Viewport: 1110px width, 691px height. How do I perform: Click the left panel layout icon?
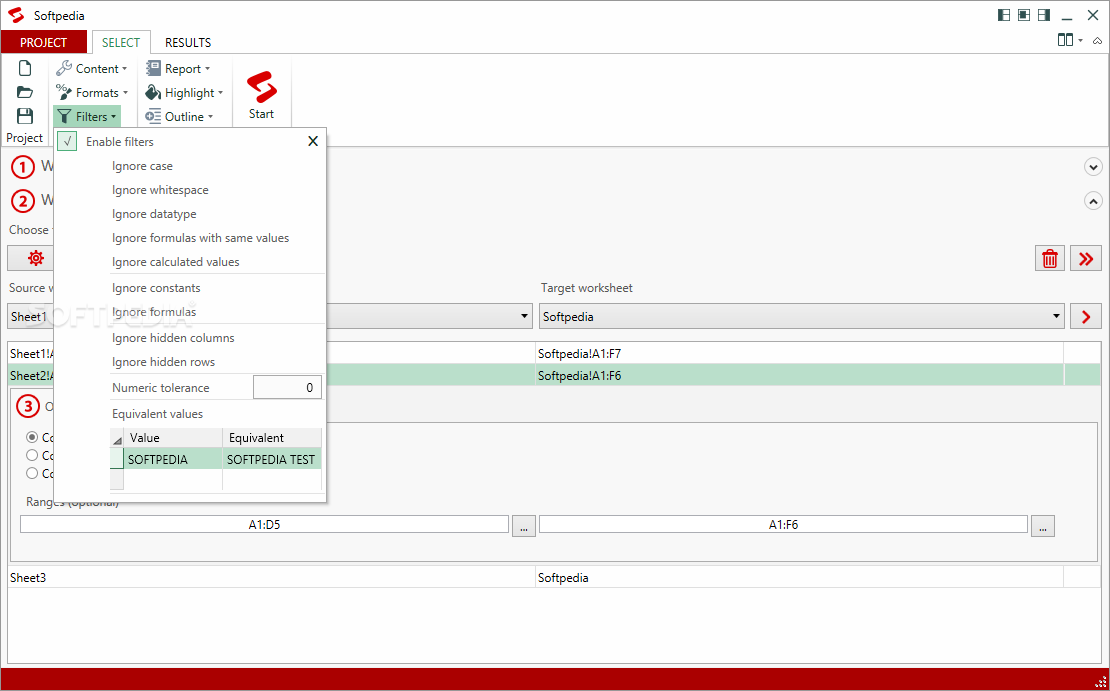(1004, 15)
